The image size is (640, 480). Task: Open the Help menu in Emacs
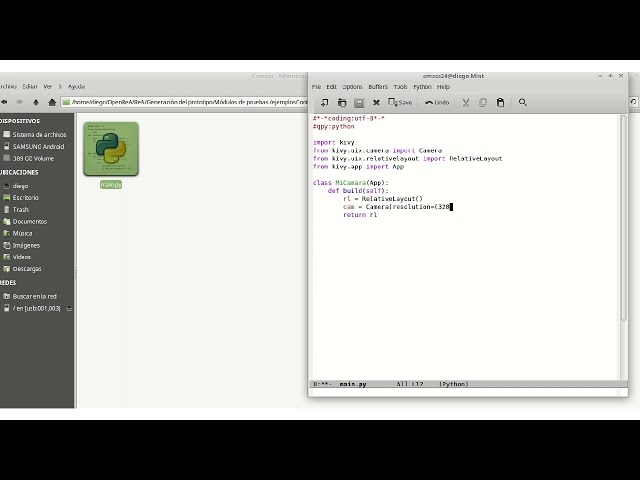pos(443,87)
